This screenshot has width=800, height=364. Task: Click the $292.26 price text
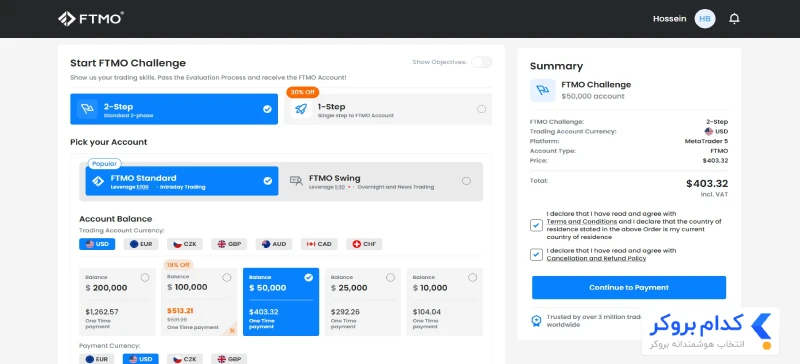(345, 312)
